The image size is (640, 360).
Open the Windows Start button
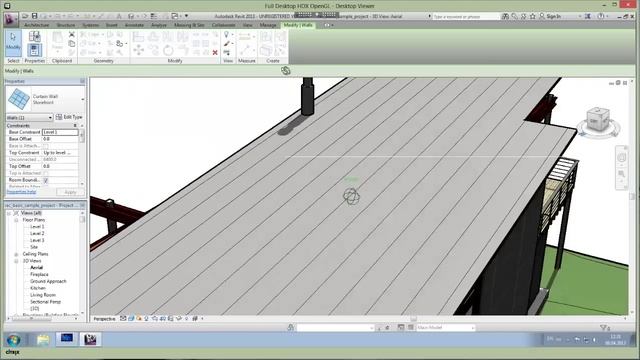coord(13,340)
